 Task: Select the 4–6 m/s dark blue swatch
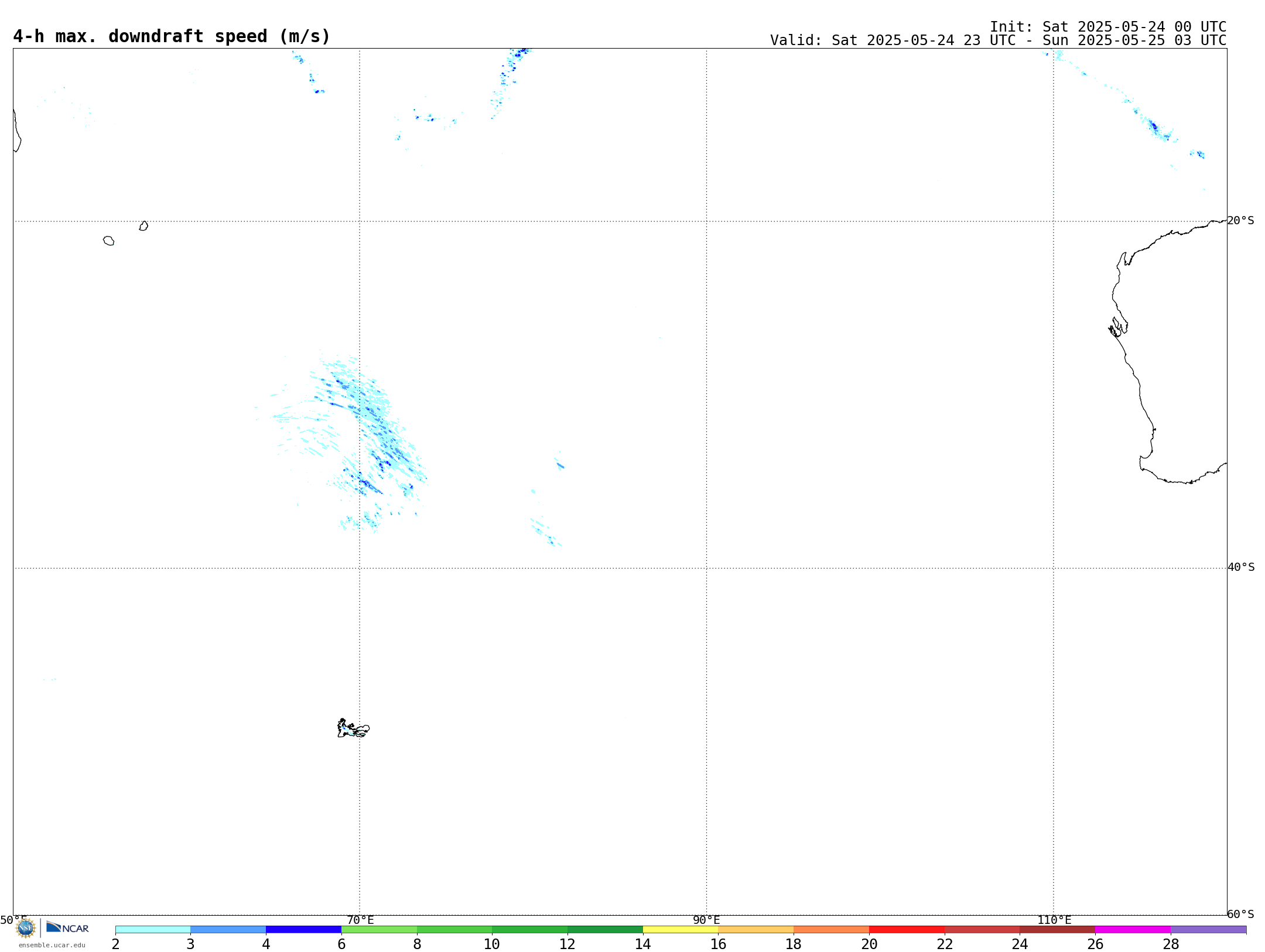(303, 930)
